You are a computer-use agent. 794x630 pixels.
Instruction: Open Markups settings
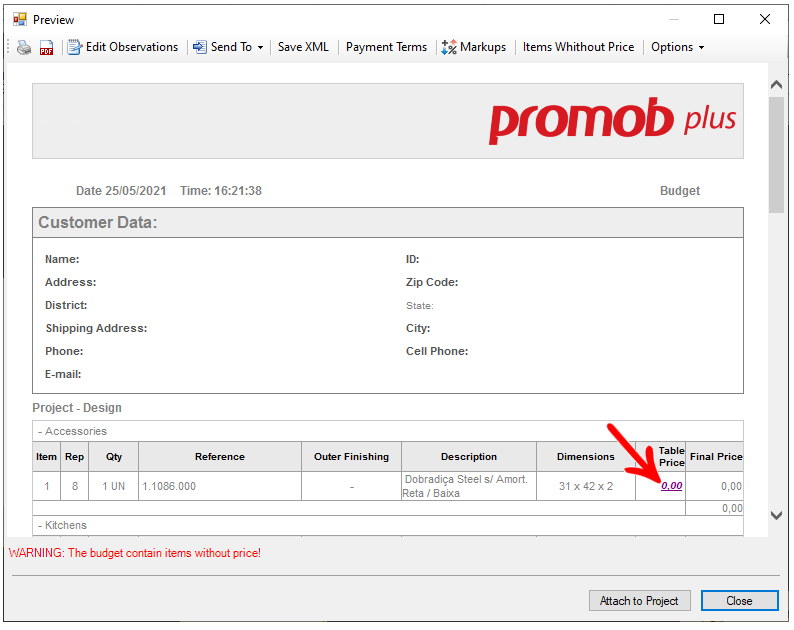click(473, 47)
